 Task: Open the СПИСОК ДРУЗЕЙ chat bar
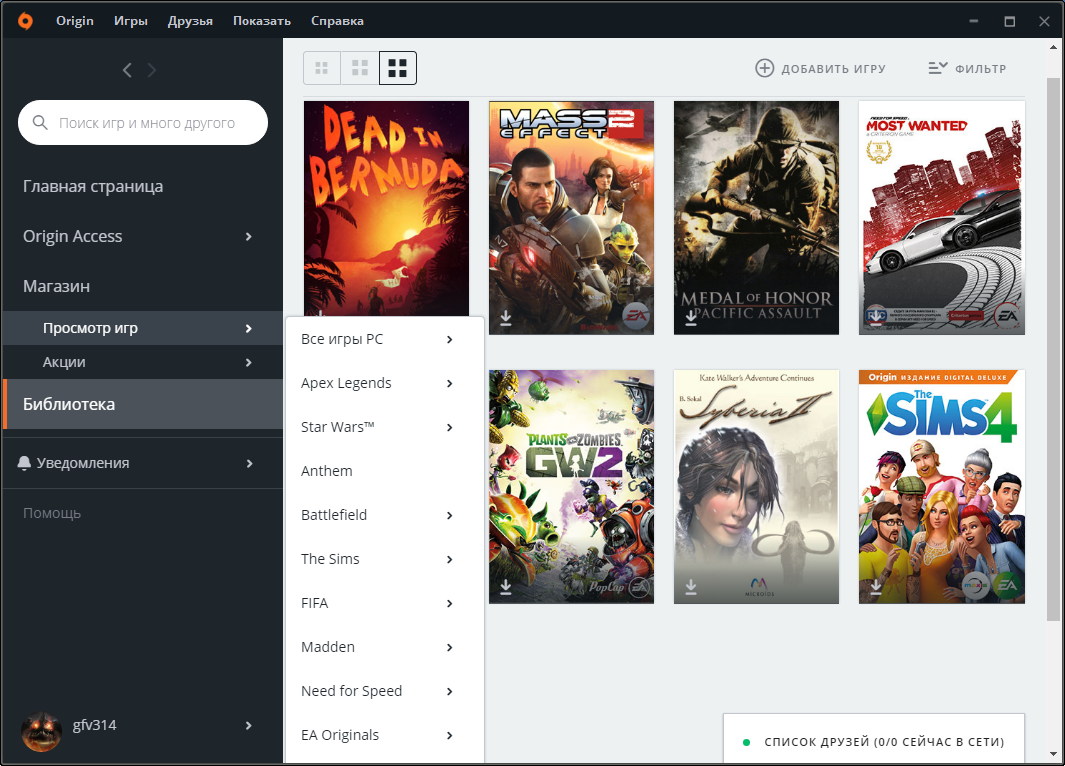(874, 740)
